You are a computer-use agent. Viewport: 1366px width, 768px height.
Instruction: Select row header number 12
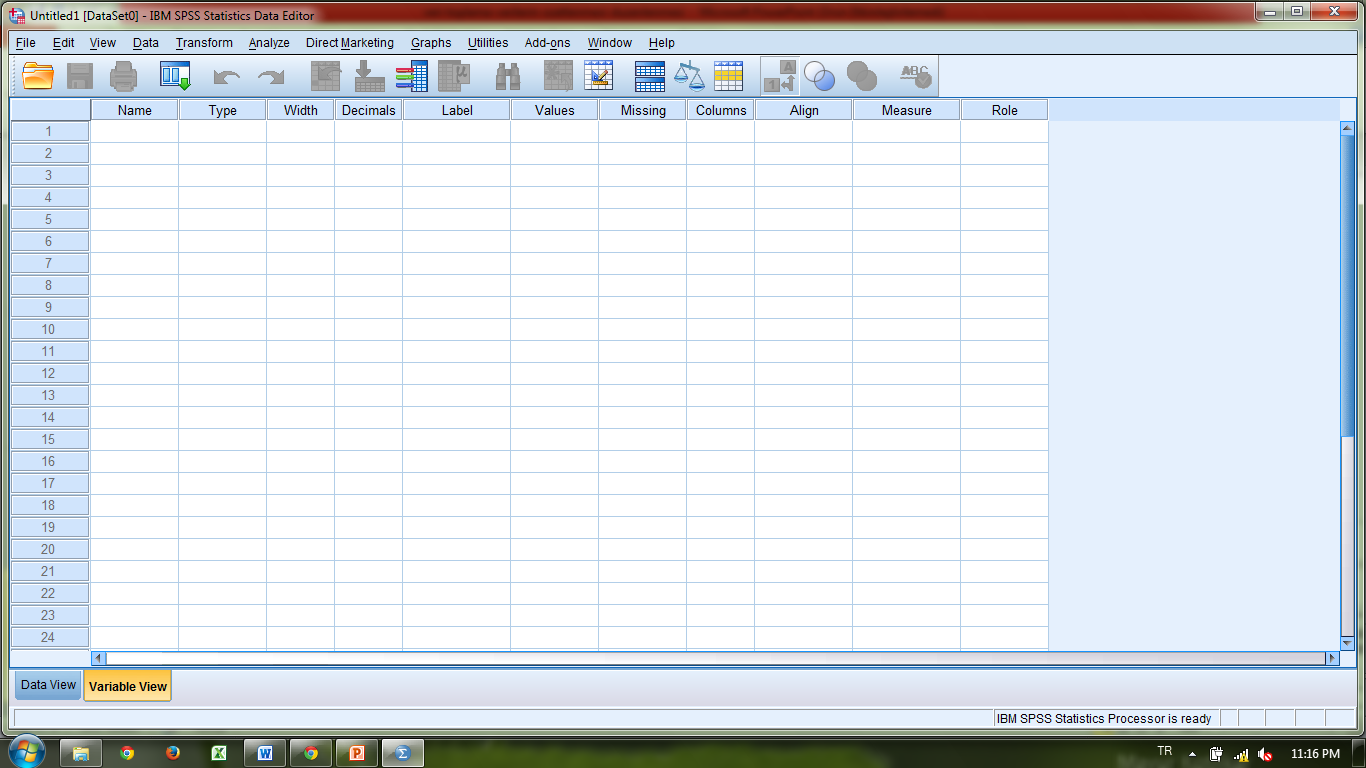click(50, 373)
